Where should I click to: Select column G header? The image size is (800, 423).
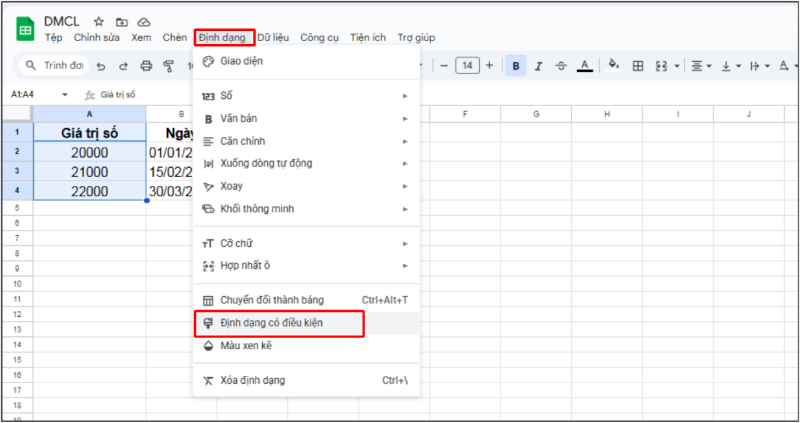(x=536, y=114)
